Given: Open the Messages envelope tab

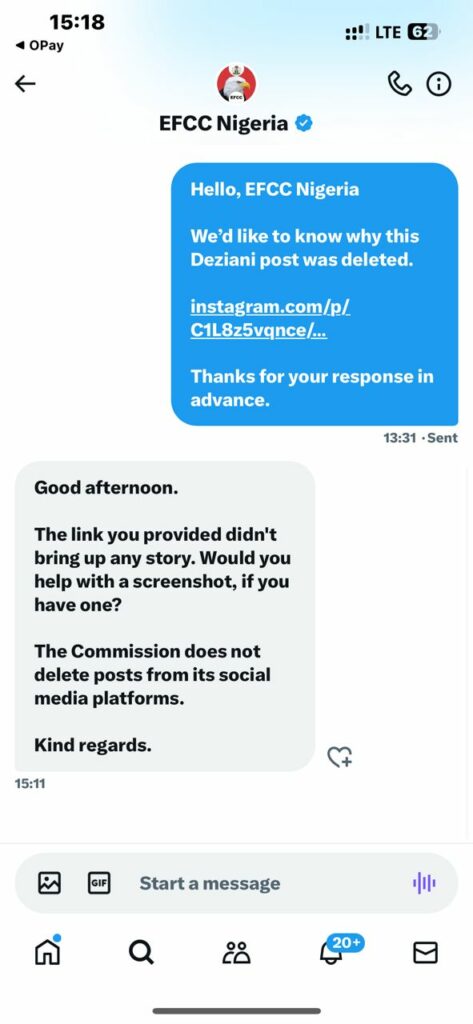Looking at the screenshot, I should point(425,953).
